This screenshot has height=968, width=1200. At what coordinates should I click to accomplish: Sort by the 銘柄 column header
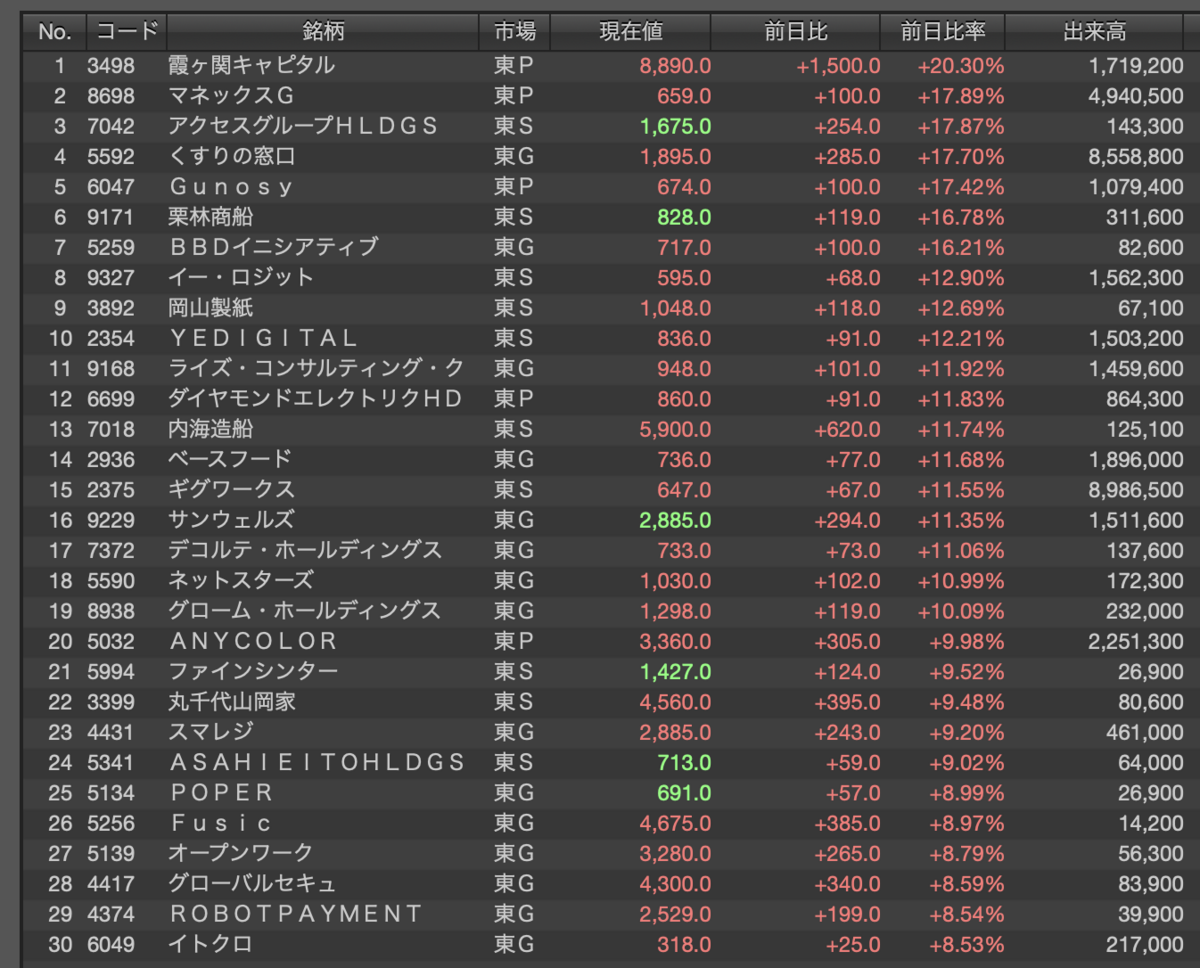(323, 32)
